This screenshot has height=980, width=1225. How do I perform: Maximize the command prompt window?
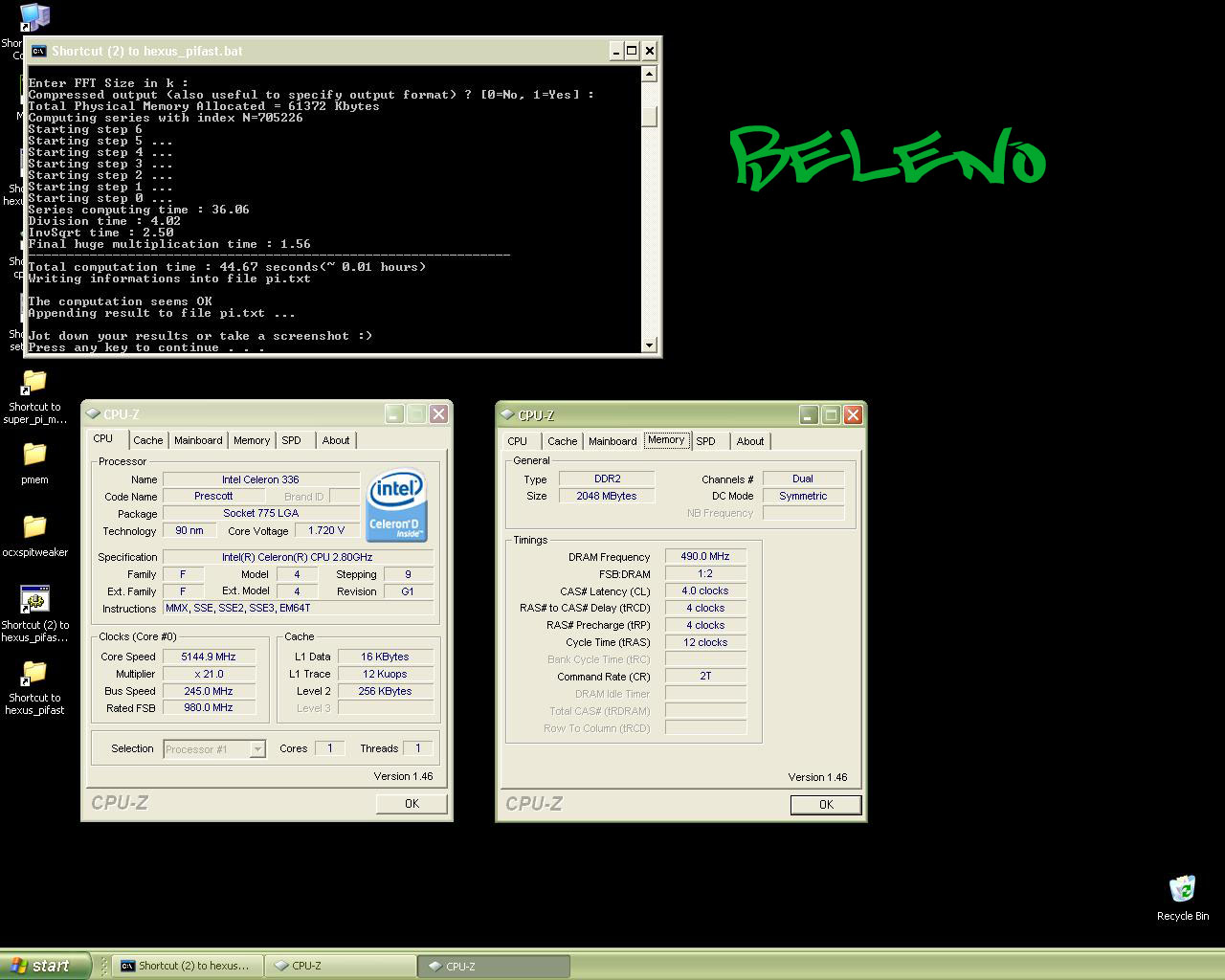pyautogui.click(x=632, y=51)
